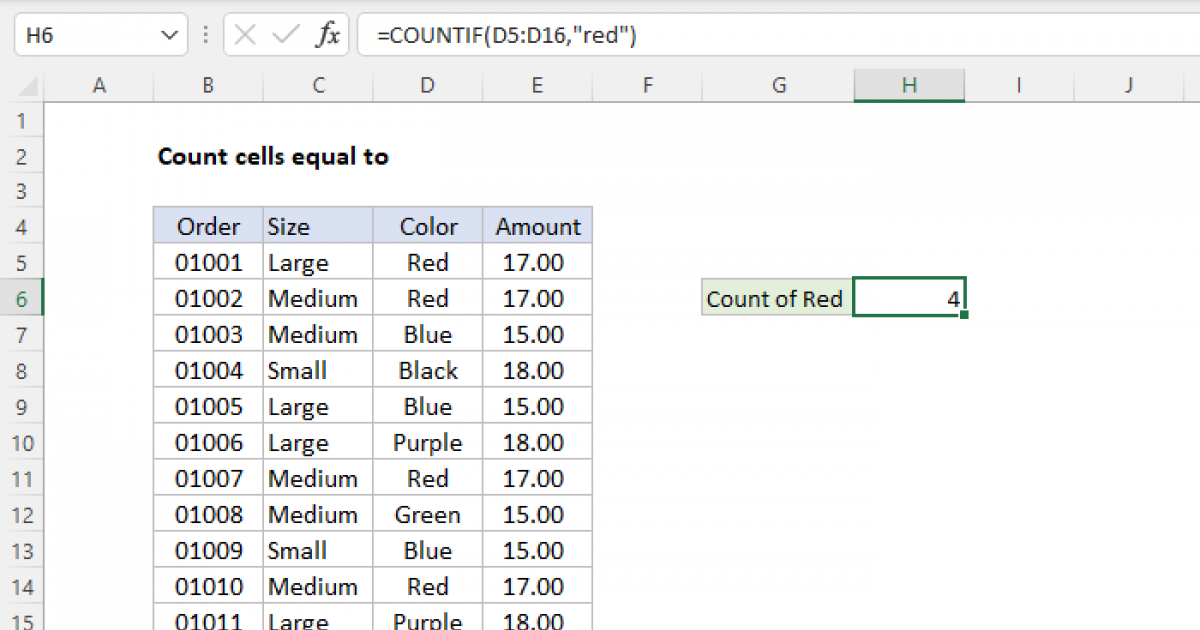The height and width of the screenshot is (630, 1200).
Task: Select row header 6
Action: pyautogui.click(x=22, y=298)
